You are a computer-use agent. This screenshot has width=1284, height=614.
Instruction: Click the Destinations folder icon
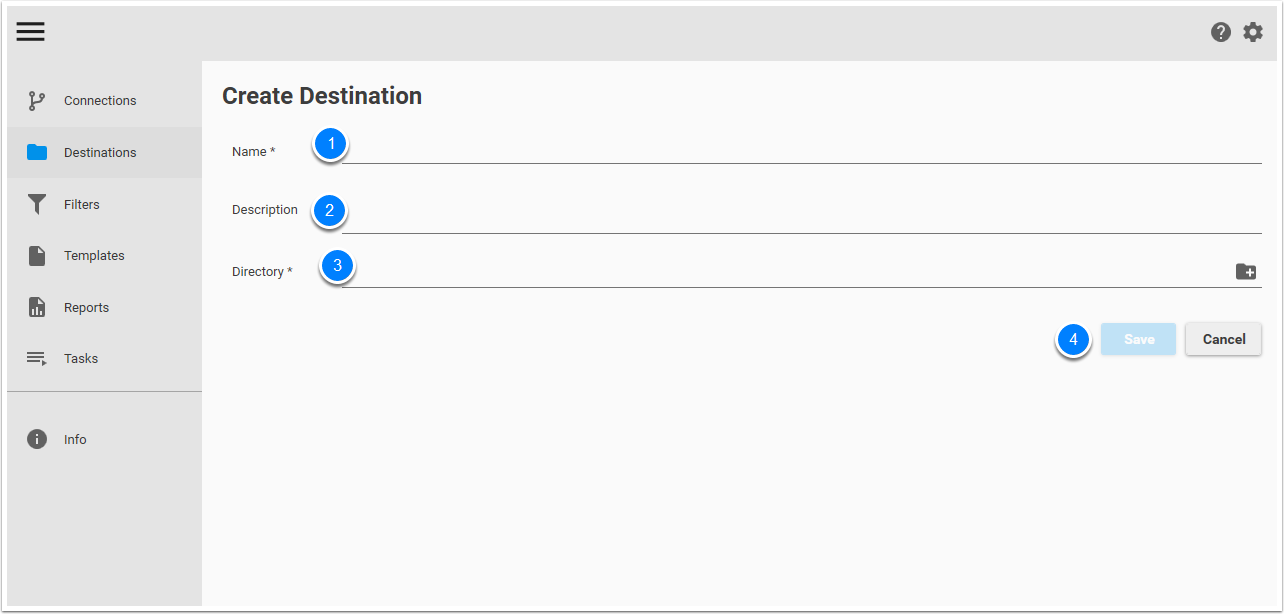(x=37, y=152)
